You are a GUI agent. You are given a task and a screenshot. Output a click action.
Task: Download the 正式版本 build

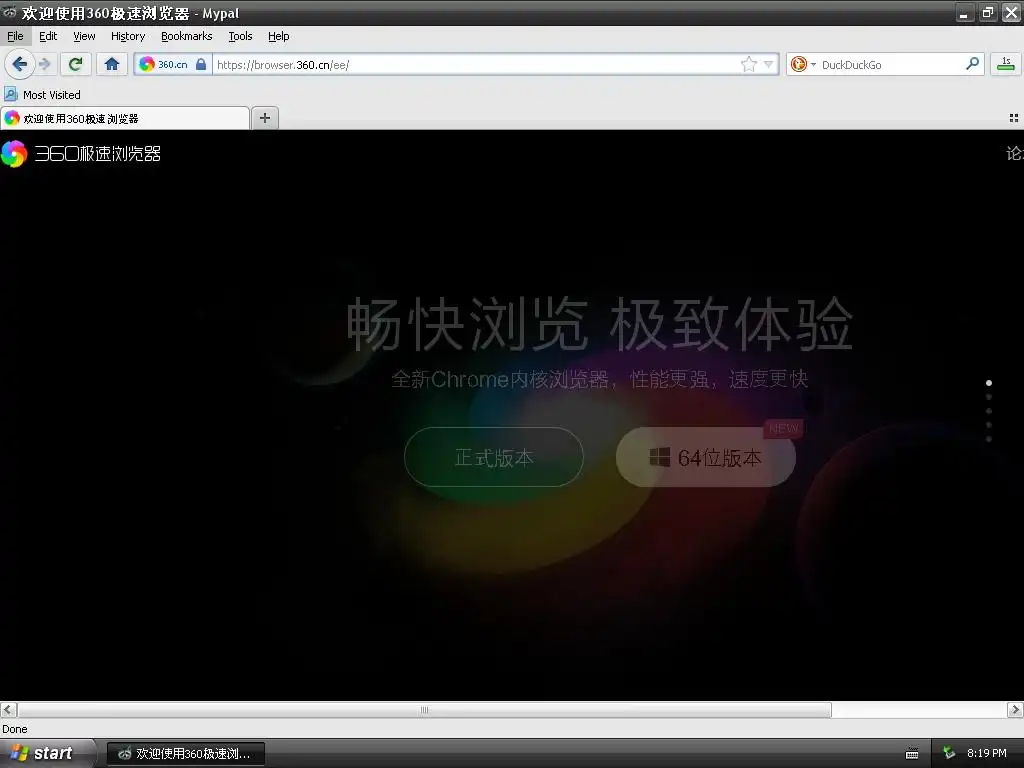[x=494, y=457]
